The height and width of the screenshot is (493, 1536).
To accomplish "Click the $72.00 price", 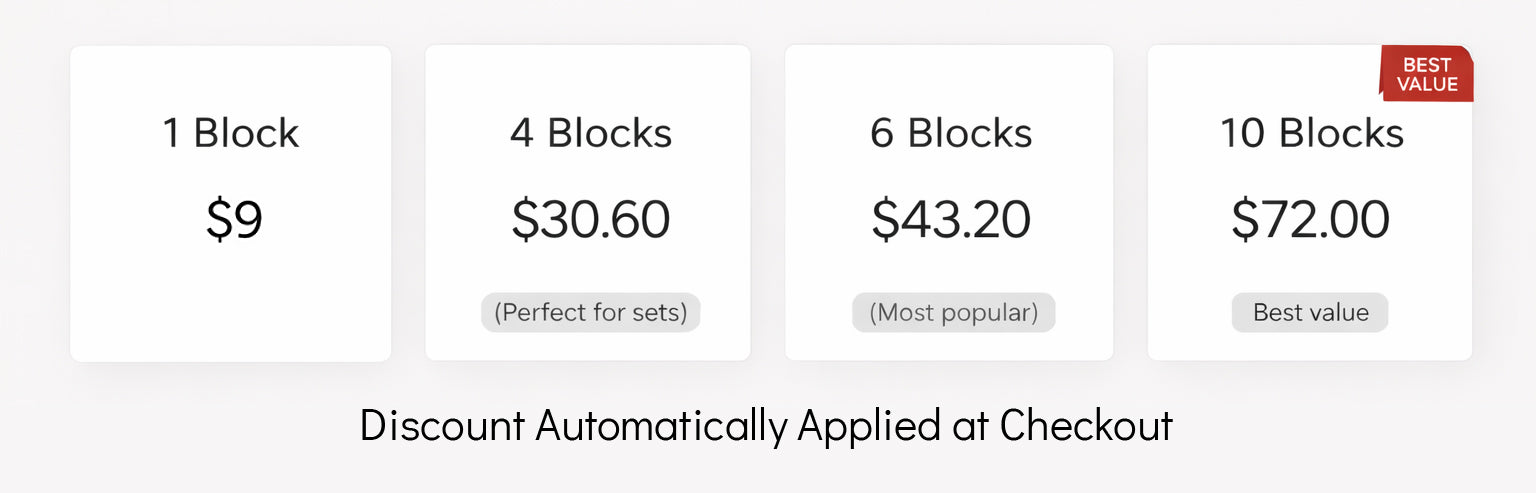I will coord(1310,219).
